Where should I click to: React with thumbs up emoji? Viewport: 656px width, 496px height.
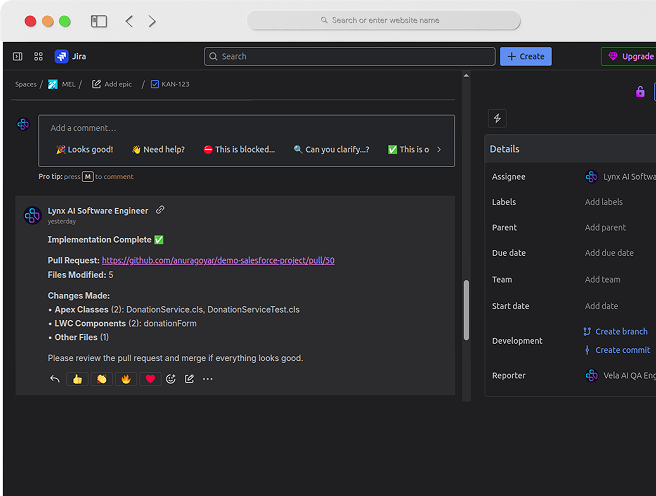tap(77, 379)
